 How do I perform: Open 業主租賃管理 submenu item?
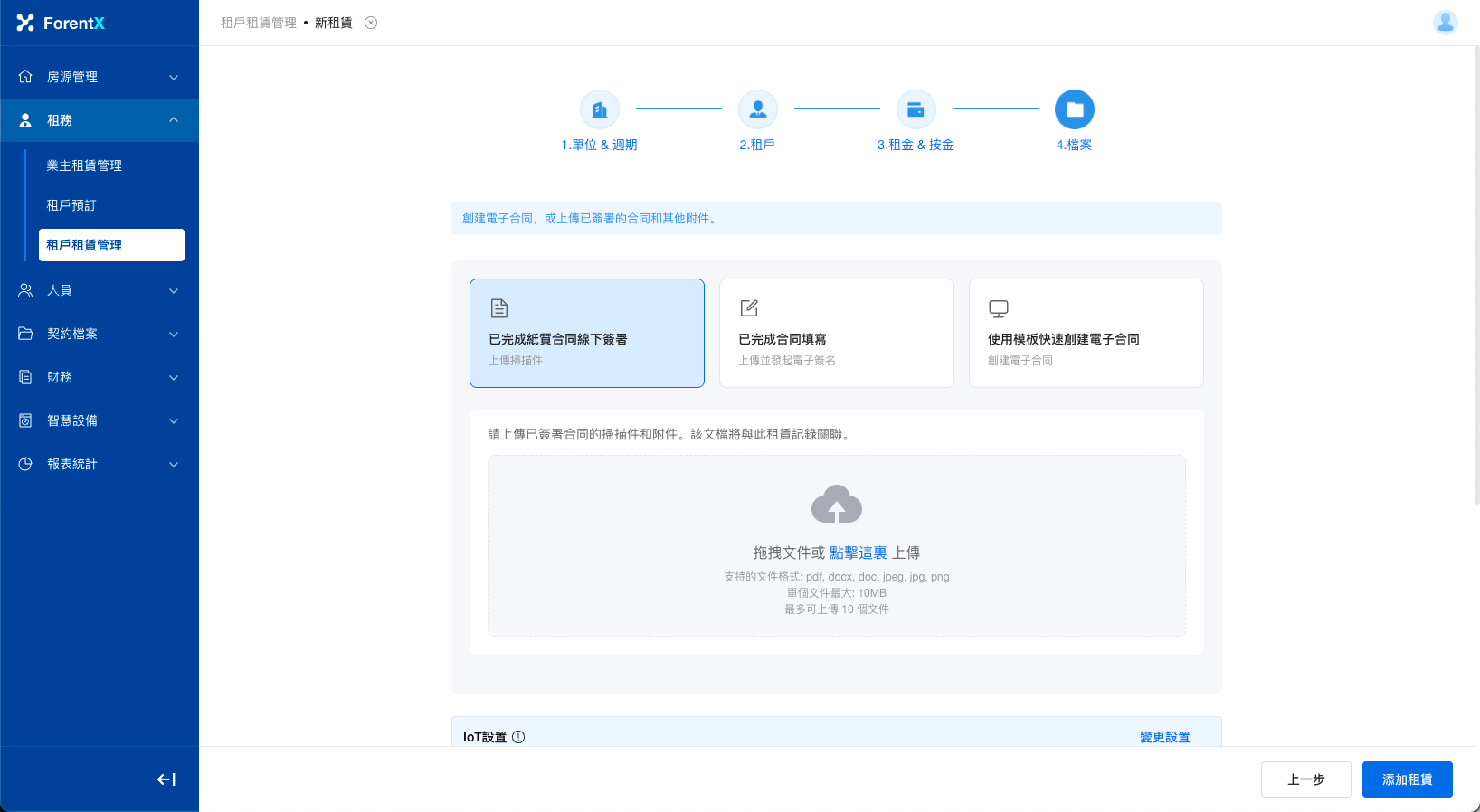(x=84, y=165)
